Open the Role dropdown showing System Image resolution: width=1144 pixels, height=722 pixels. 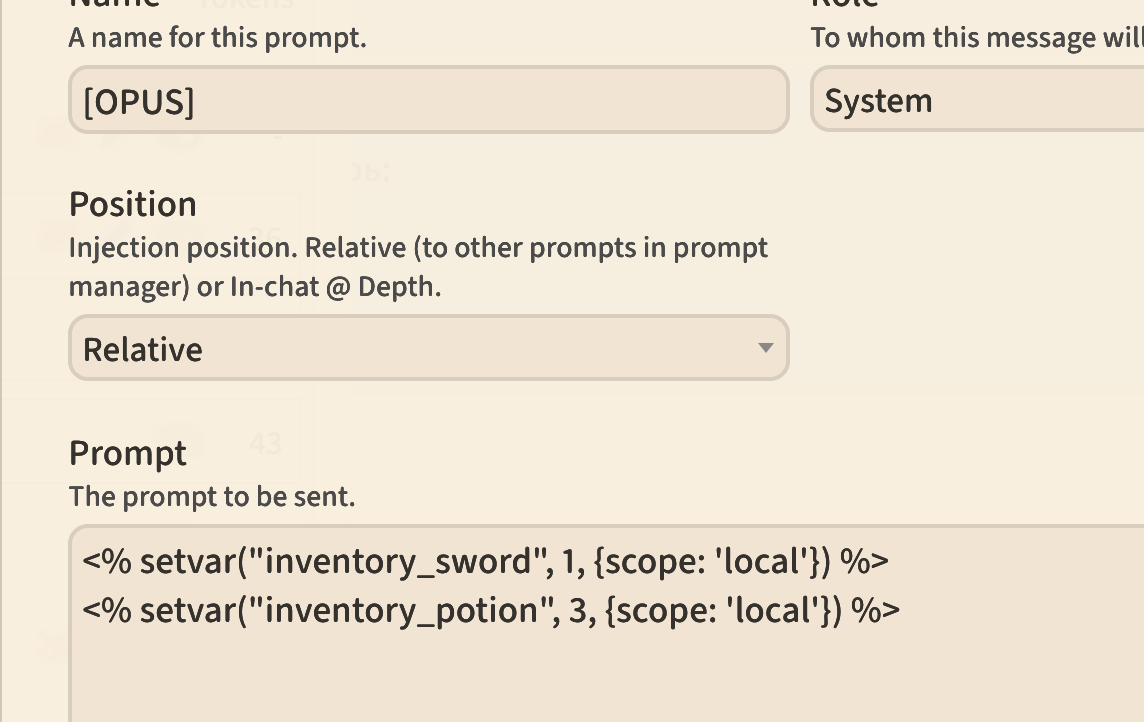point(976,100)
